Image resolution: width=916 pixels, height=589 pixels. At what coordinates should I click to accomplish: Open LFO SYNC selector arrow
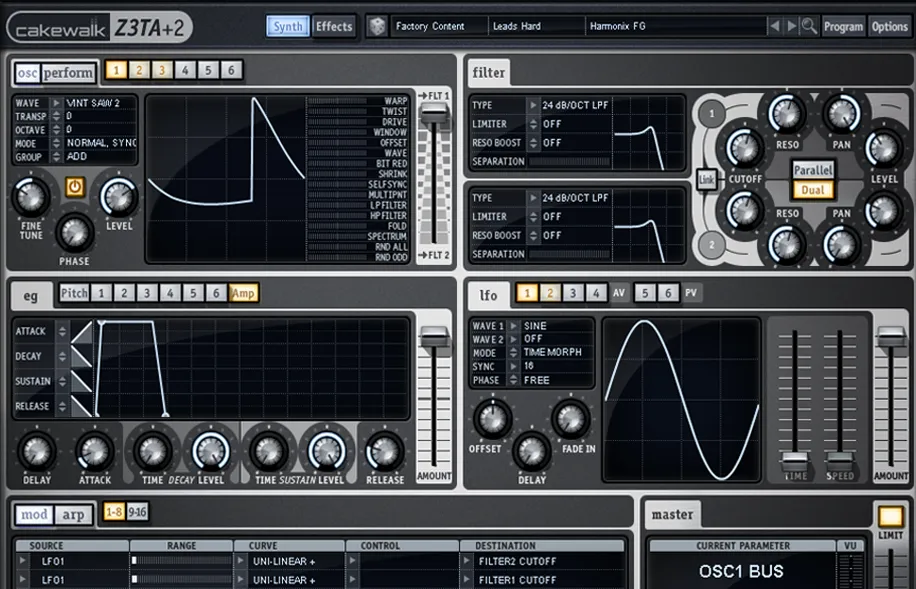(x=513, y=366)
